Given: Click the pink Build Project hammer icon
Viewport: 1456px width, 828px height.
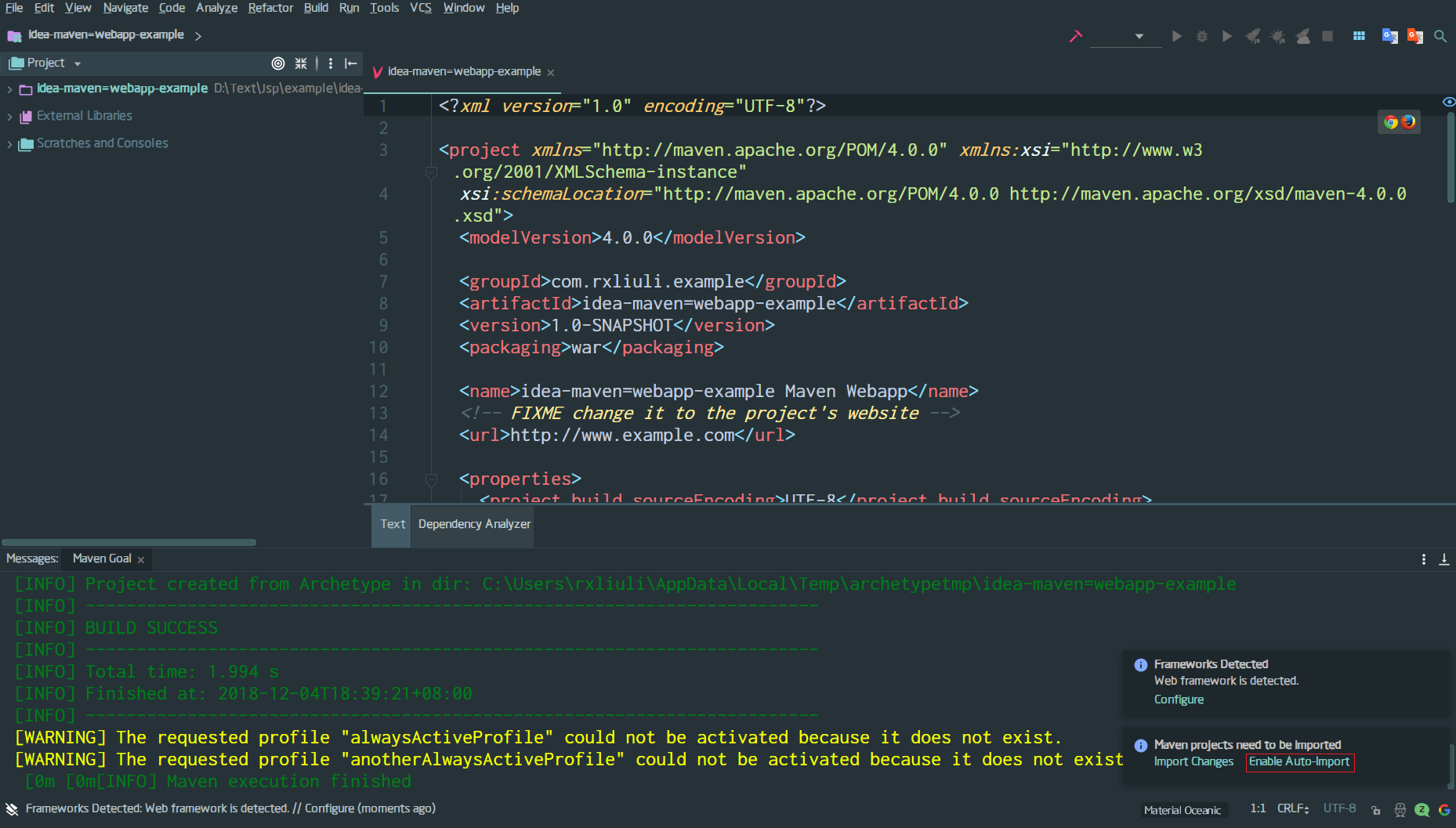Looking at the screenshot, I should [1076, 36].
